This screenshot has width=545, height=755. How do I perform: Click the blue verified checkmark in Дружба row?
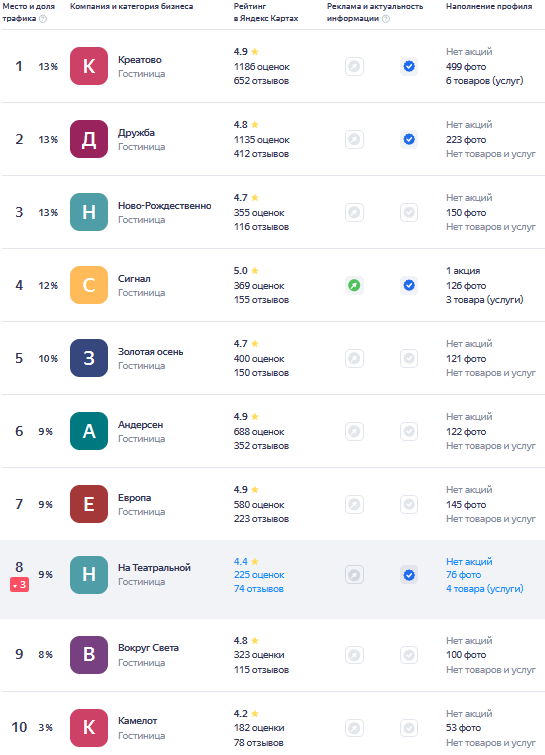point(409,140)
